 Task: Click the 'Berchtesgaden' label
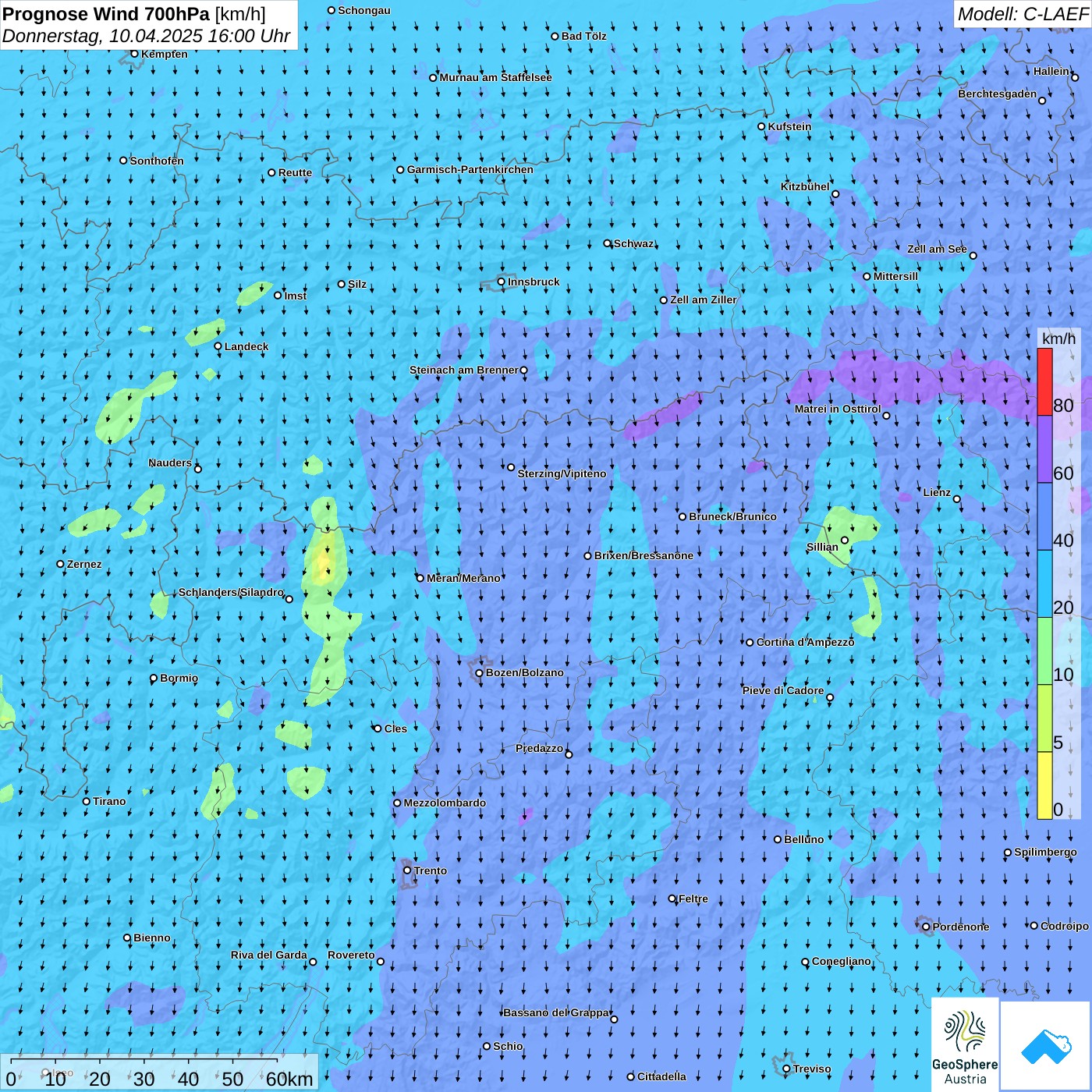tap(998, 94)
